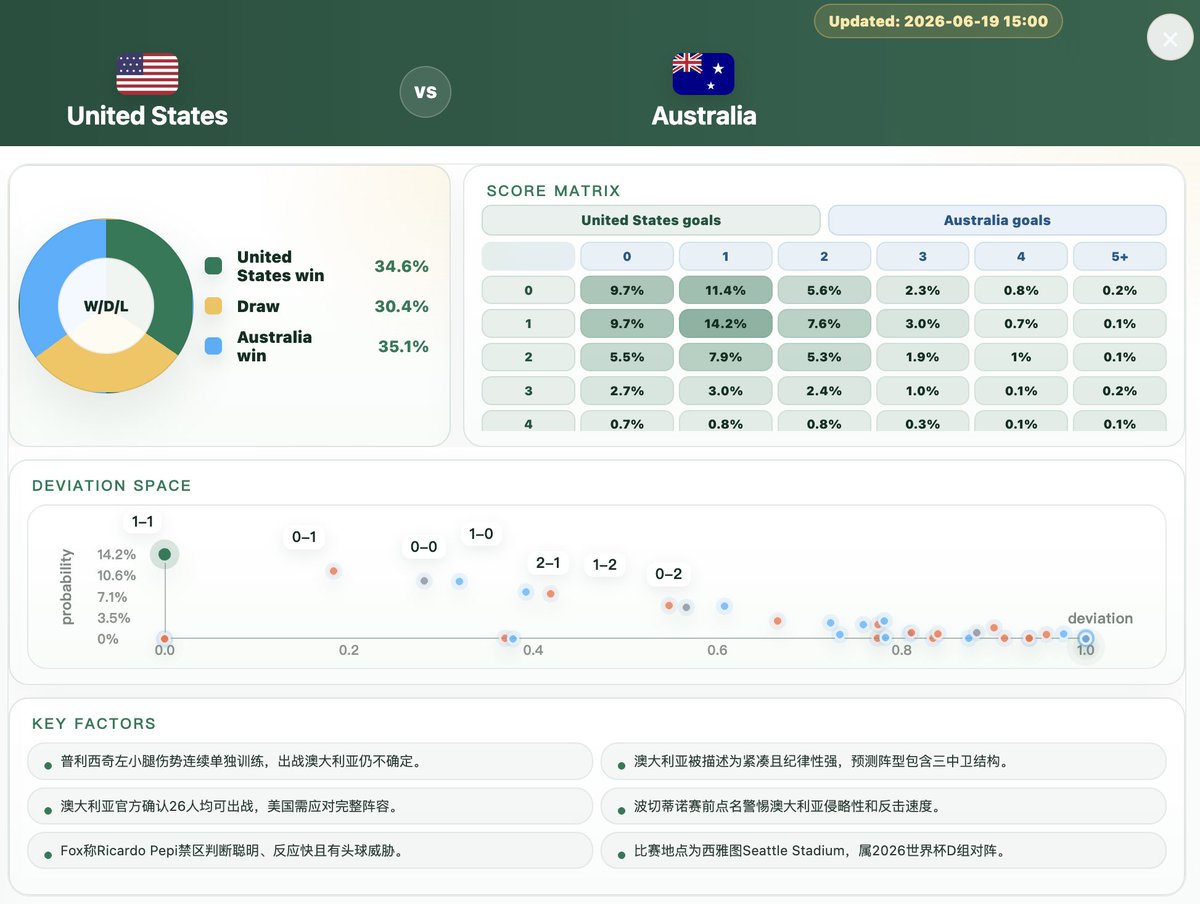Click the Updated 2026-06-19 15:00 timestamp badge
This screenshot has height=904, width=1200.
click(x=938, y=21)
